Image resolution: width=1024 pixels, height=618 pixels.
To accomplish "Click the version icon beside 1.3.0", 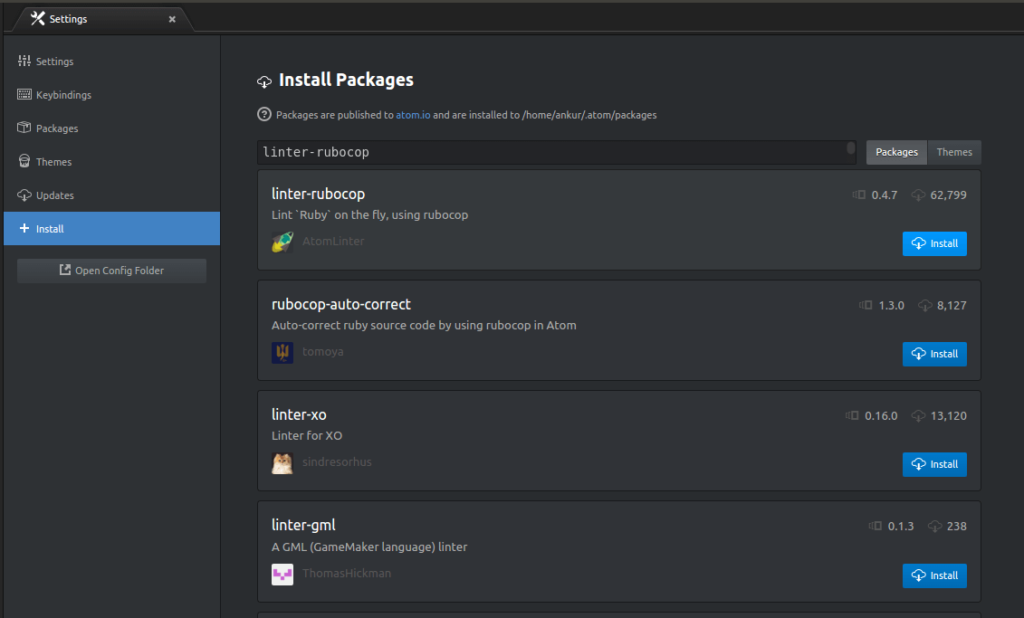I will (865, 305).
